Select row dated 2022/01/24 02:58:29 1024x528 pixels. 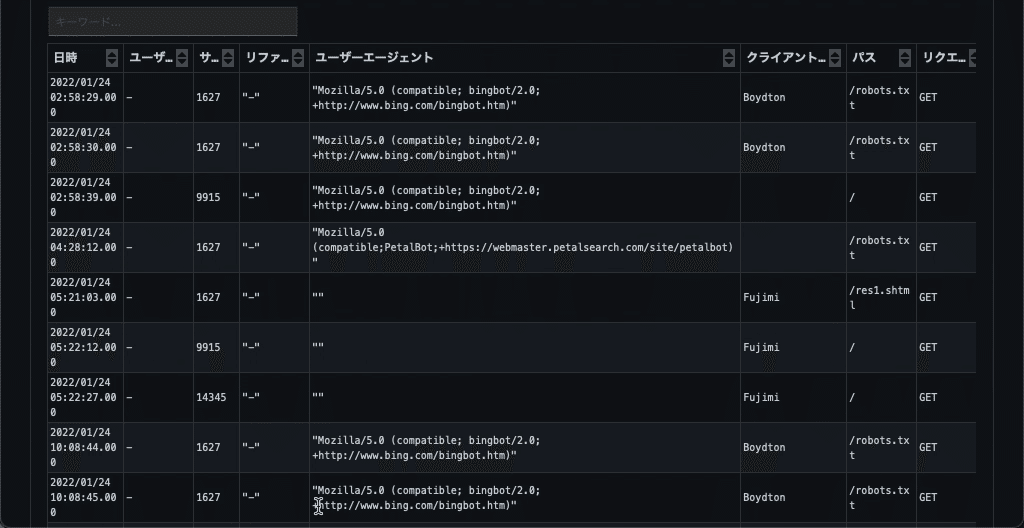[512, 97]
